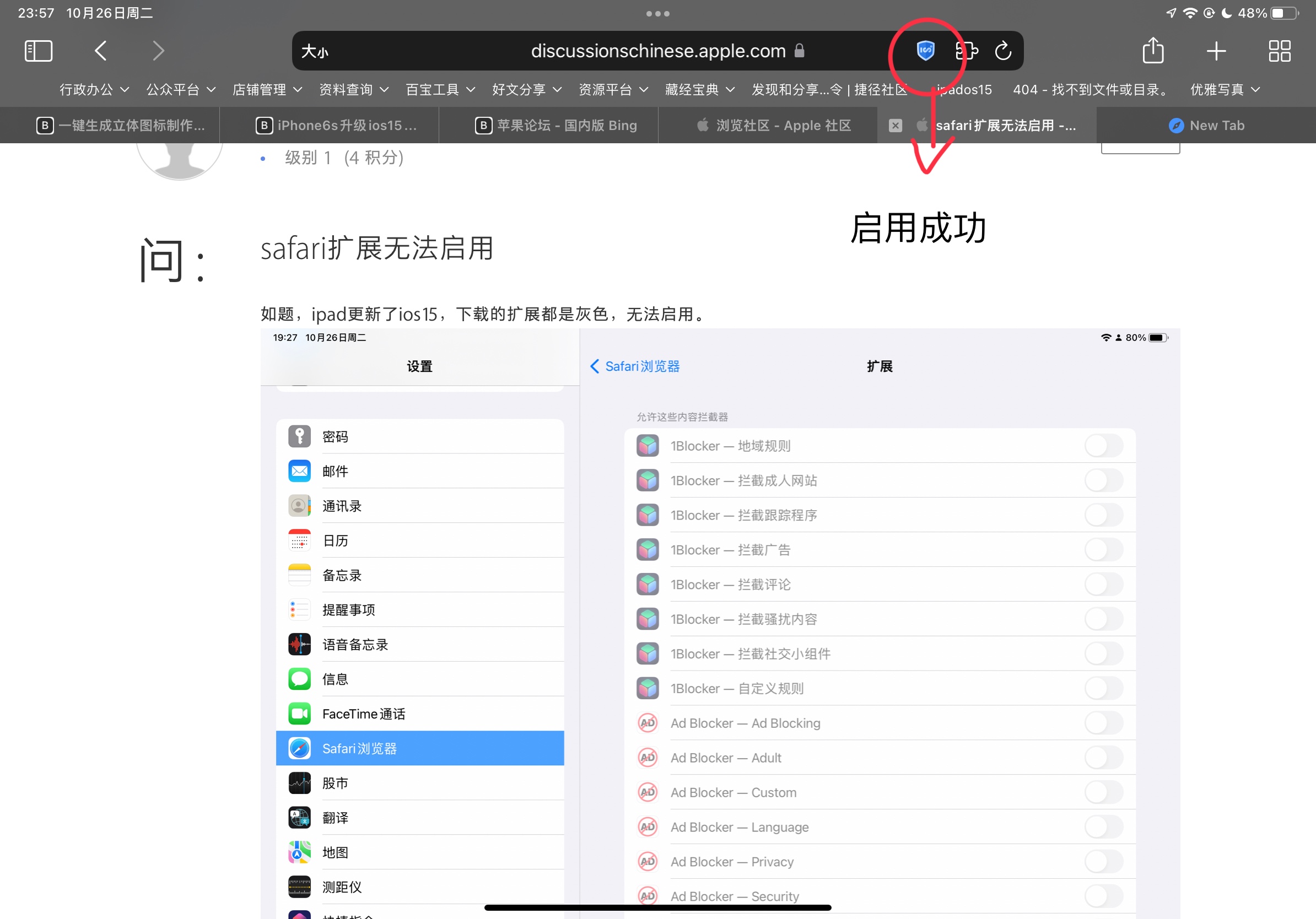
Task: Tap Safari浏览器 back link in screenshot
Action: pyautogui.click(x=635, y=367)
